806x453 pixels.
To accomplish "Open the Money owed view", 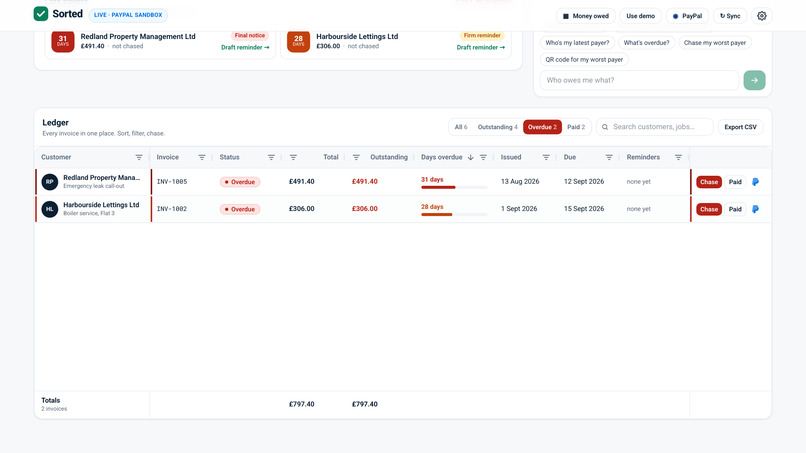I will (586, 16).
